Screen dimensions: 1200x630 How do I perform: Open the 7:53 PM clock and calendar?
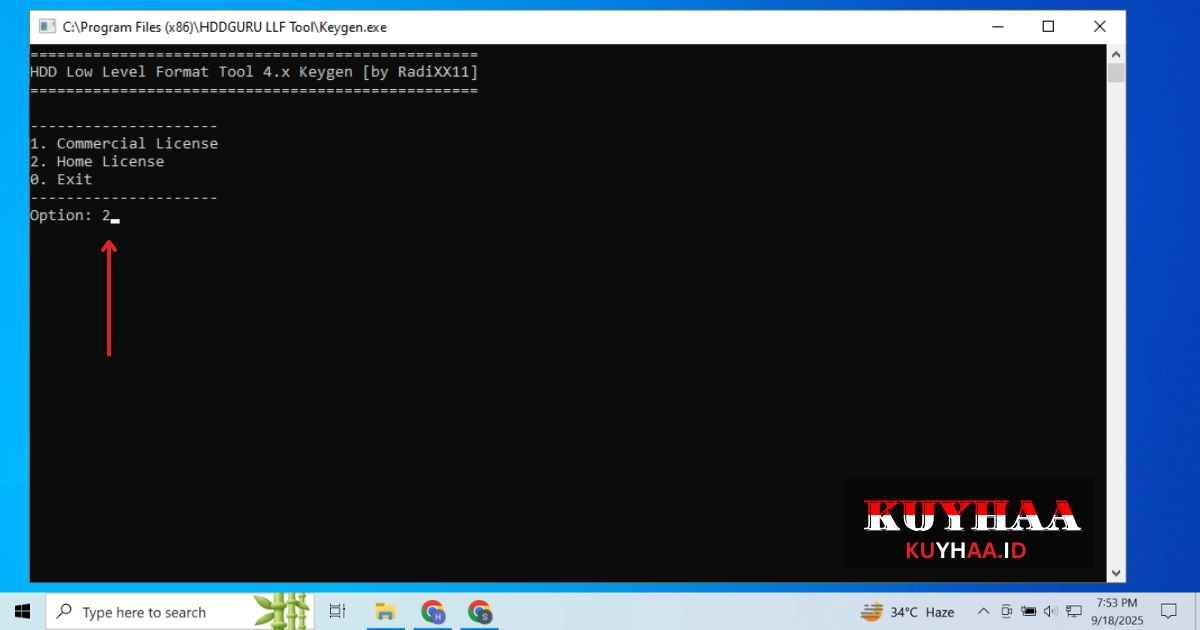1116,611
